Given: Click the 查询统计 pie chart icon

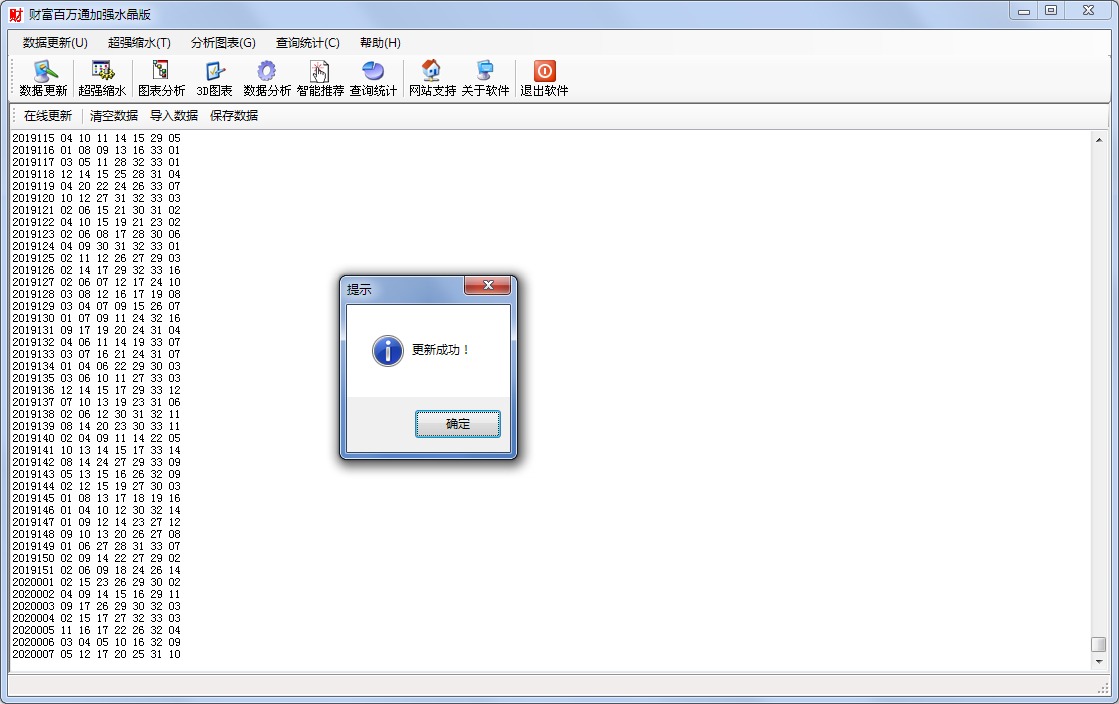Looking at the screenshot, I should pyautogui.click(x=373, y=72).
